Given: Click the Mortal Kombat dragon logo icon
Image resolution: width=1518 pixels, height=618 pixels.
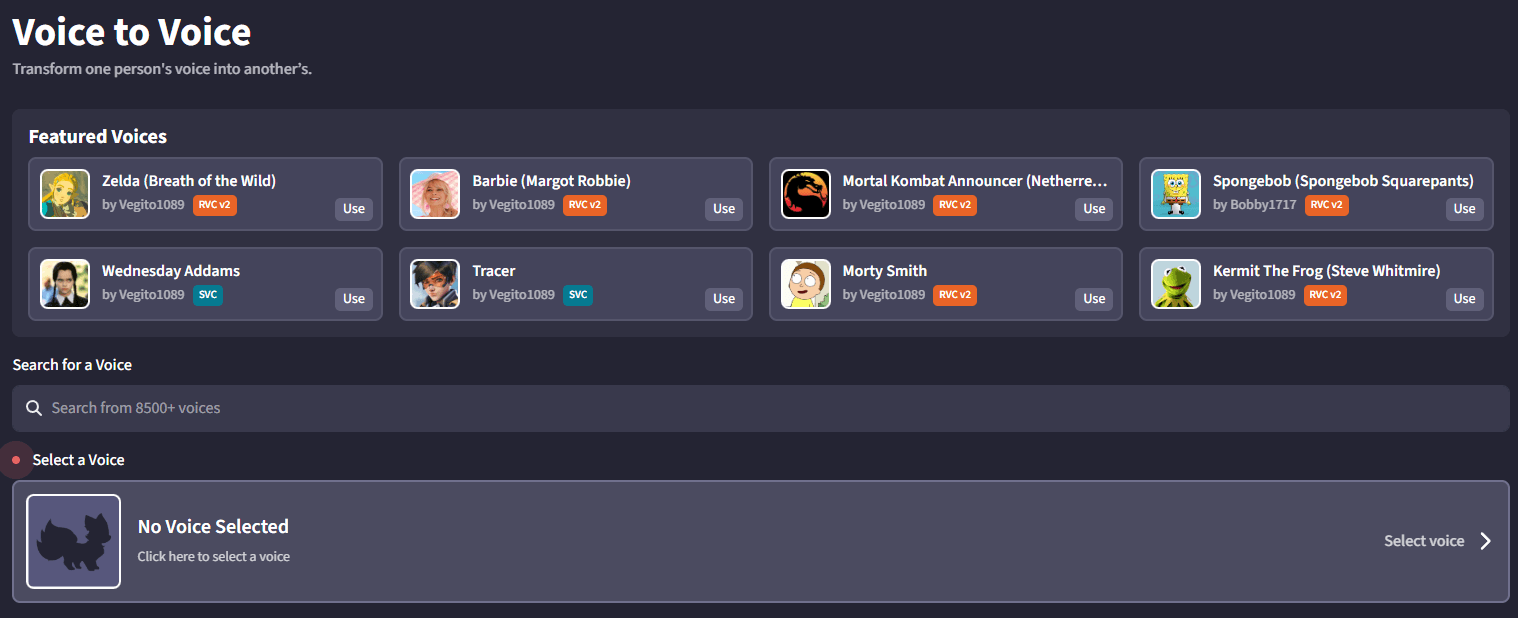Looking at the screenshot, I should click(806, 194).
